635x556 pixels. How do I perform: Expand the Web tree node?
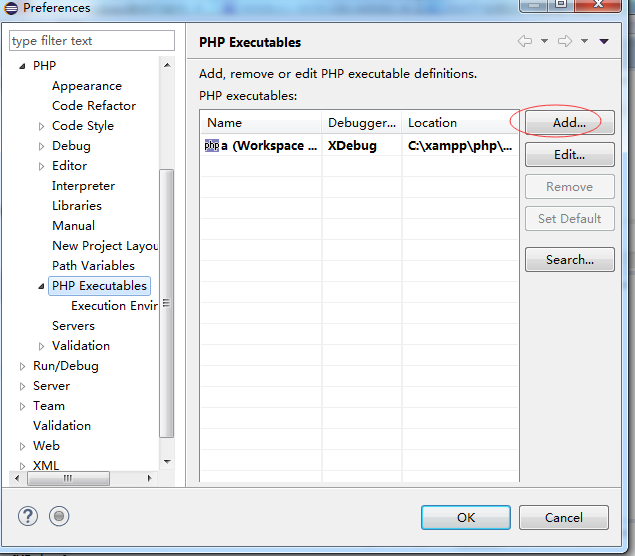pyautogui.click(x=22, y=446)
